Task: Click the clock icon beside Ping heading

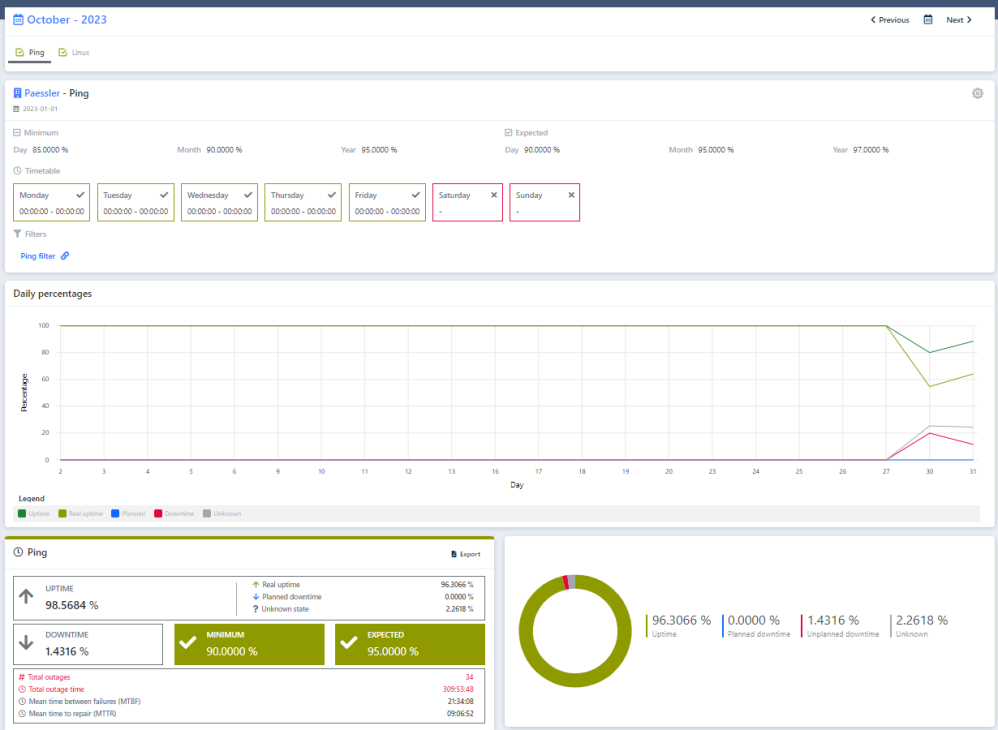Action: (x=18, y=552)
